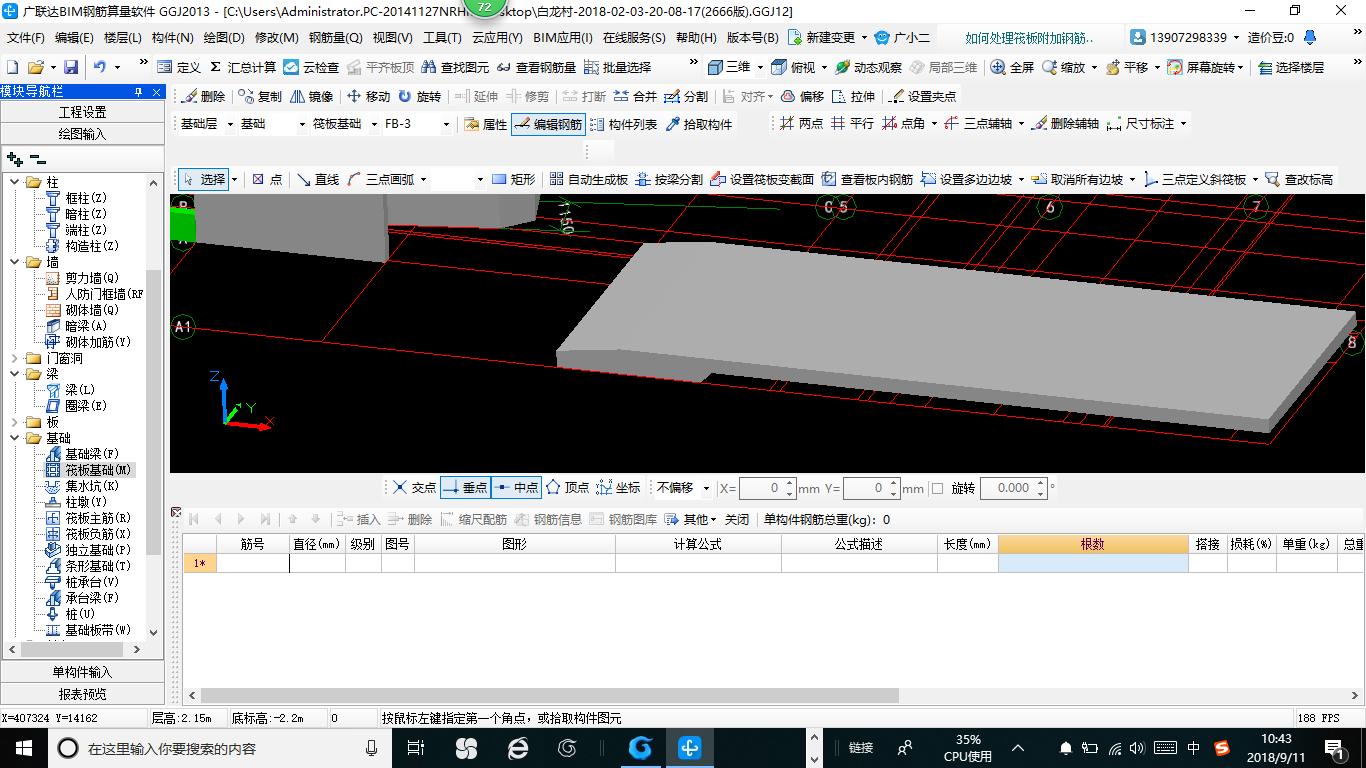Toggle the 选择 select mode button

(204, 179)
